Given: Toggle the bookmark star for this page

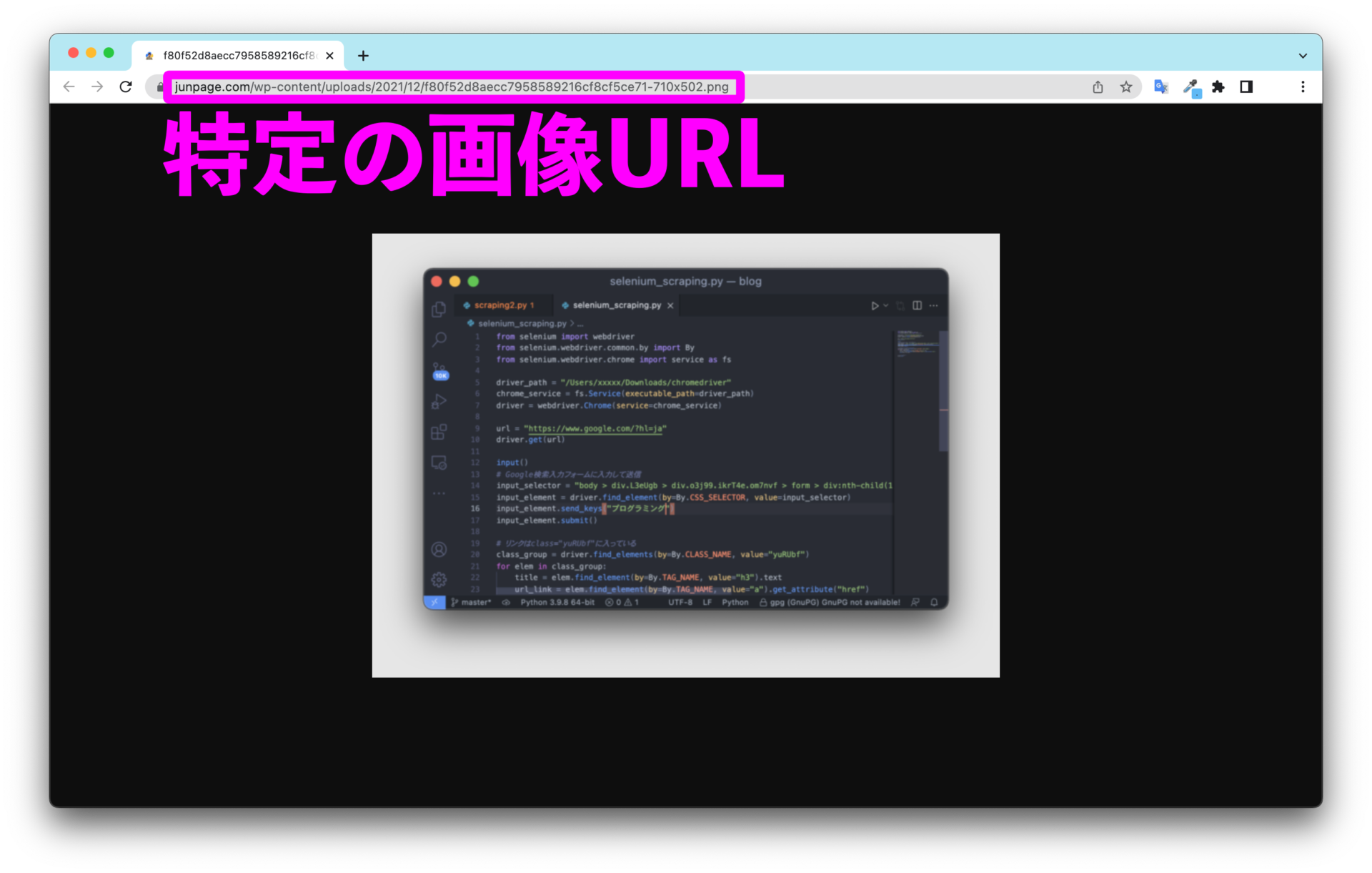Looking at the screenshot, I should 1126,87.
